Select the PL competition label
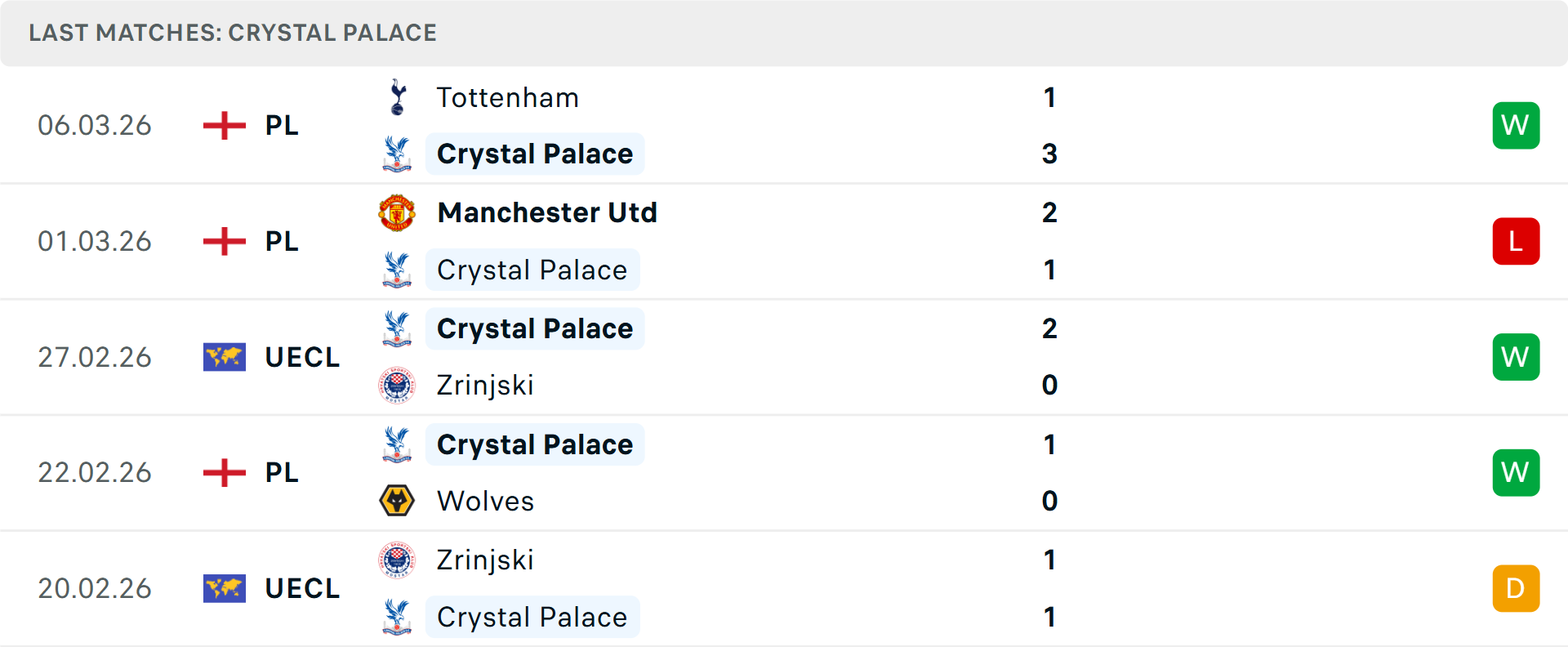Screen dimensions: 1568x647 pos(280,125)
